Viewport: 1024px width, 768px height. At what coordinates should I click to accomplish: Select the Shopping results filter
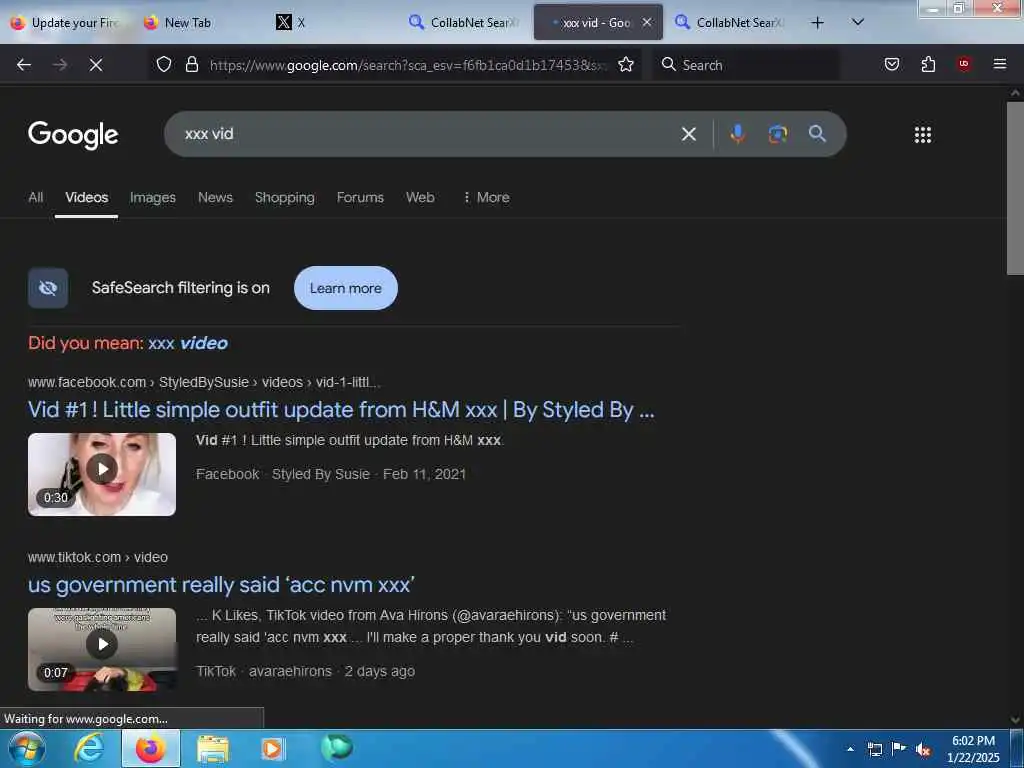click(x=285, y=197)
